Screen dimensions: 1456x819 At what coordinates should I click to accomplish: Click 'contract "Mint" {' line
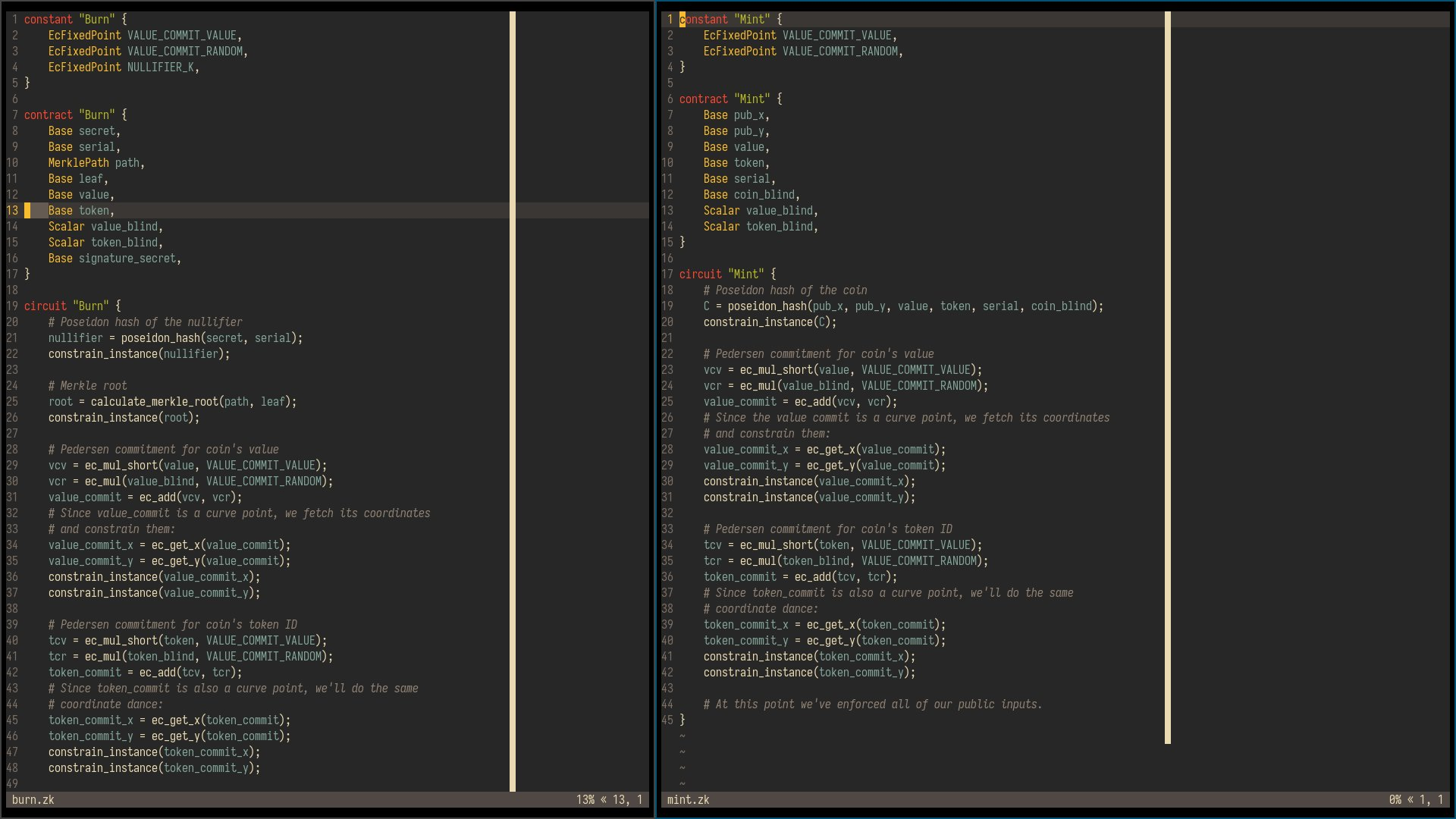731,99
